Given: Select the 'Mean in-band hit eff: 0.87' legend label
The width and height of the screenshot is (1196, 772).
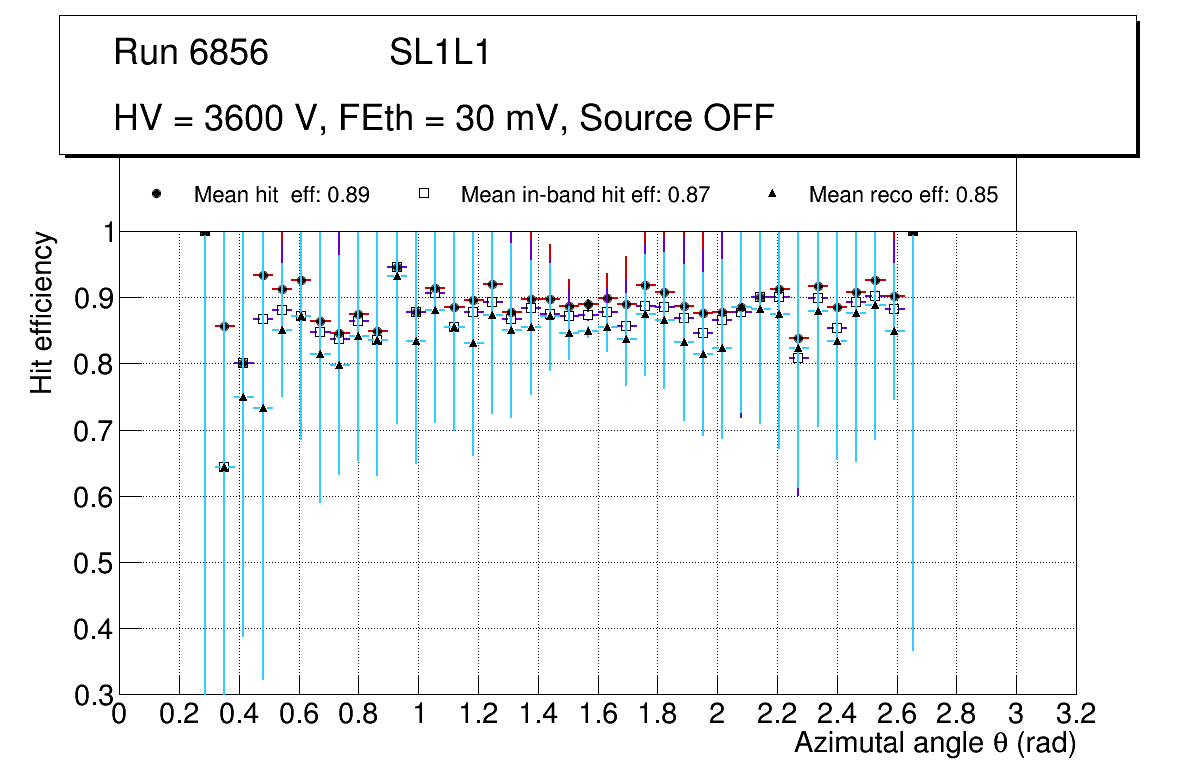Looking at the screenshot, I should [x=585, y=195].
